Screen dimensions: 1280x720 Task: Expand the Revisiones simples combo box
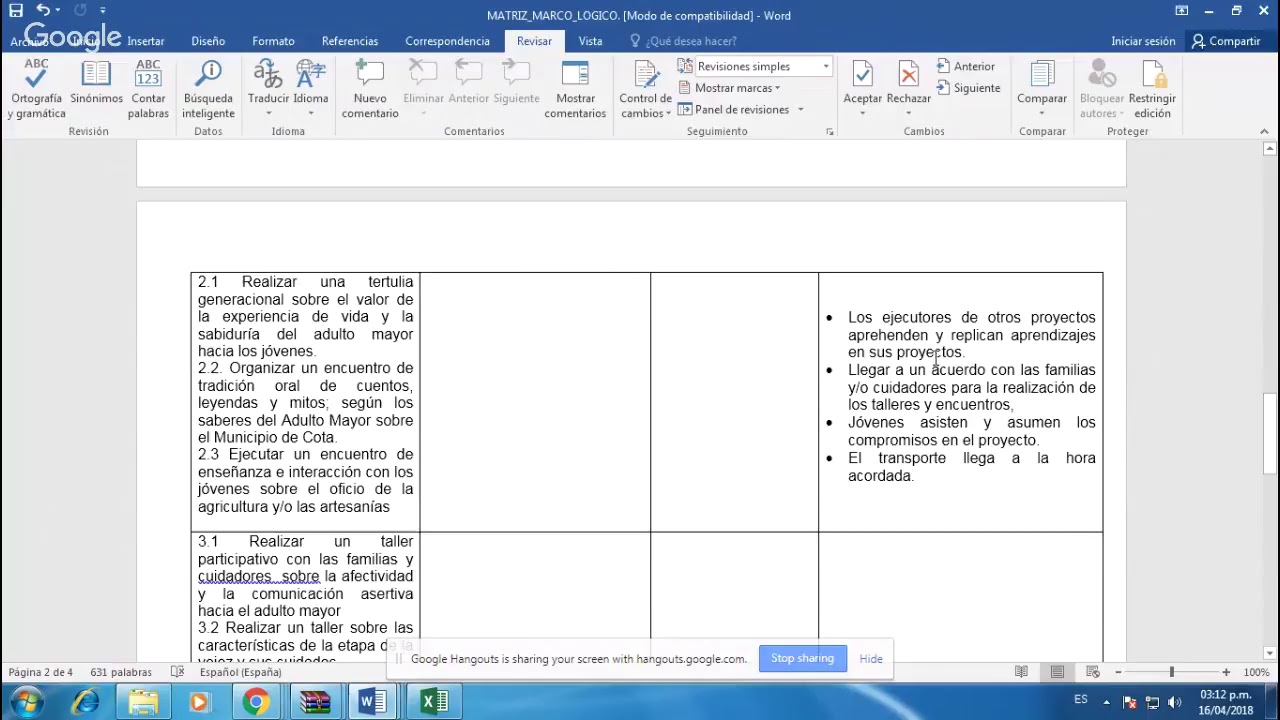825,66
